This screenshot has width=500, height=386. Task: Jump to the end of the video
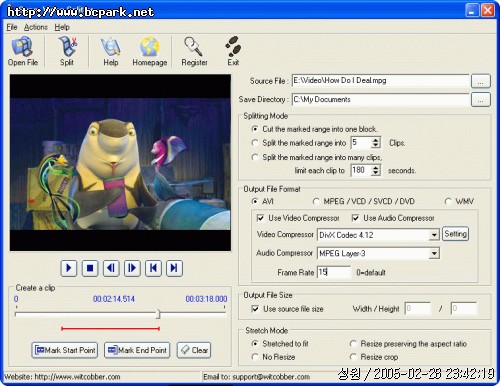click(174, 268)
